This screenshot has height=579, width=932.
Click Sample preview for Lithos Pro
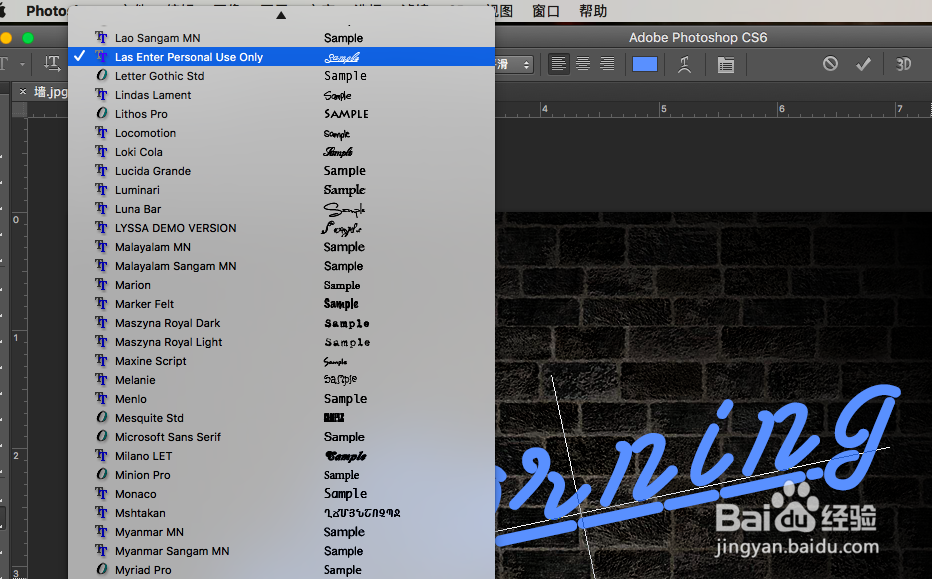346,114
